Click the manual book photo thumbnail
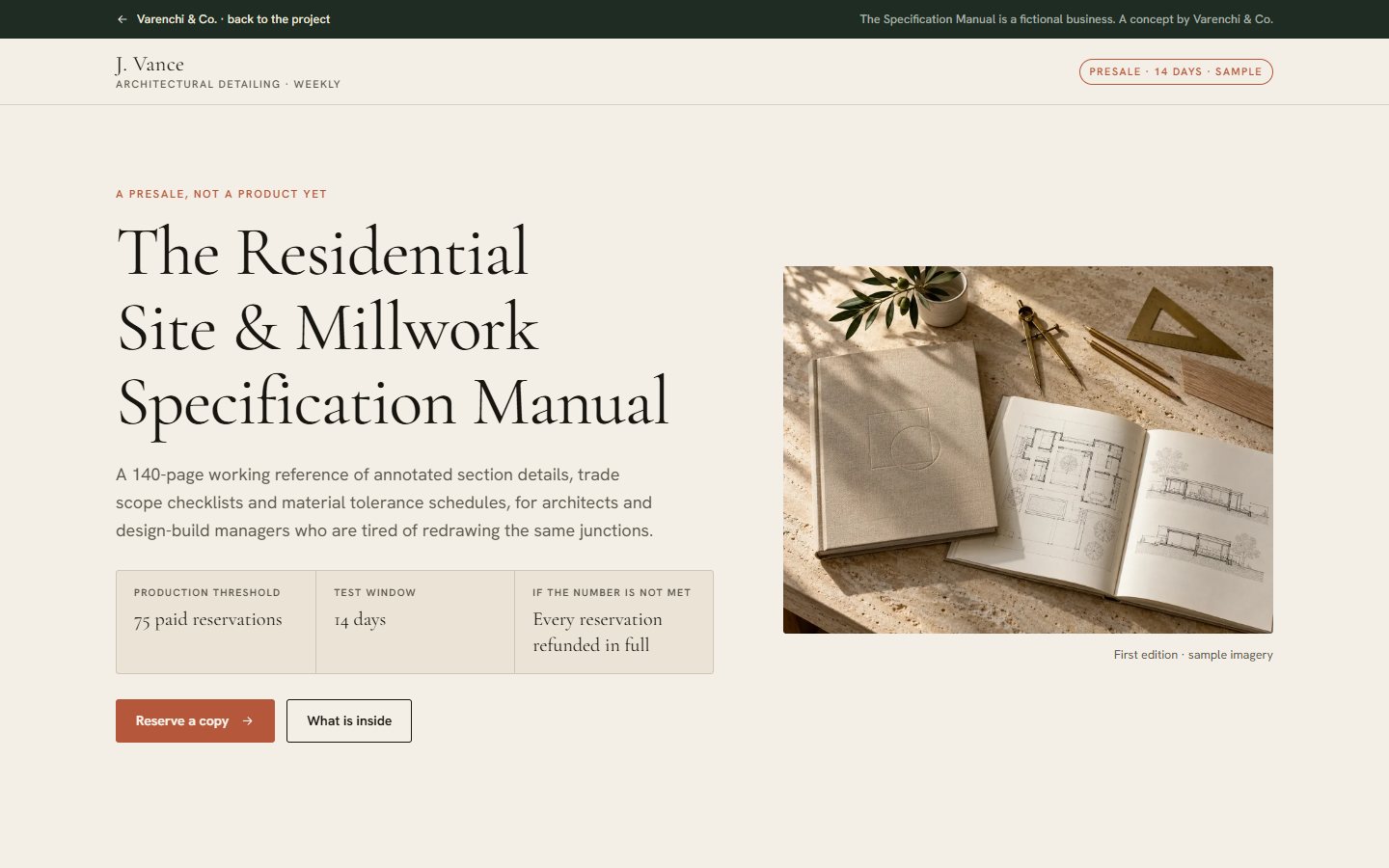The width and height of the screenshot is (1389, 868). coord(1028,449)
